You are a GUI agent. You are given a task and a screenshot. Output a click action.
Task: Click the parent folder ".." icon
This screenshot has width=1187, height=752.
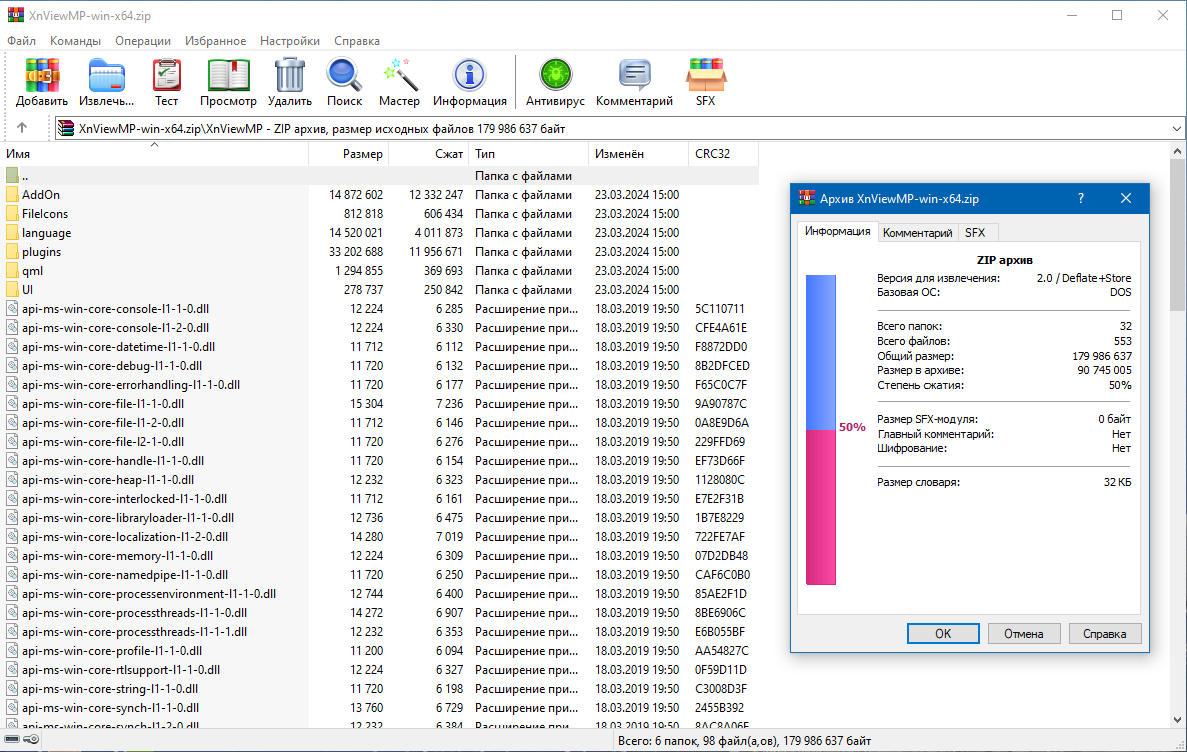tap(12, 176)
